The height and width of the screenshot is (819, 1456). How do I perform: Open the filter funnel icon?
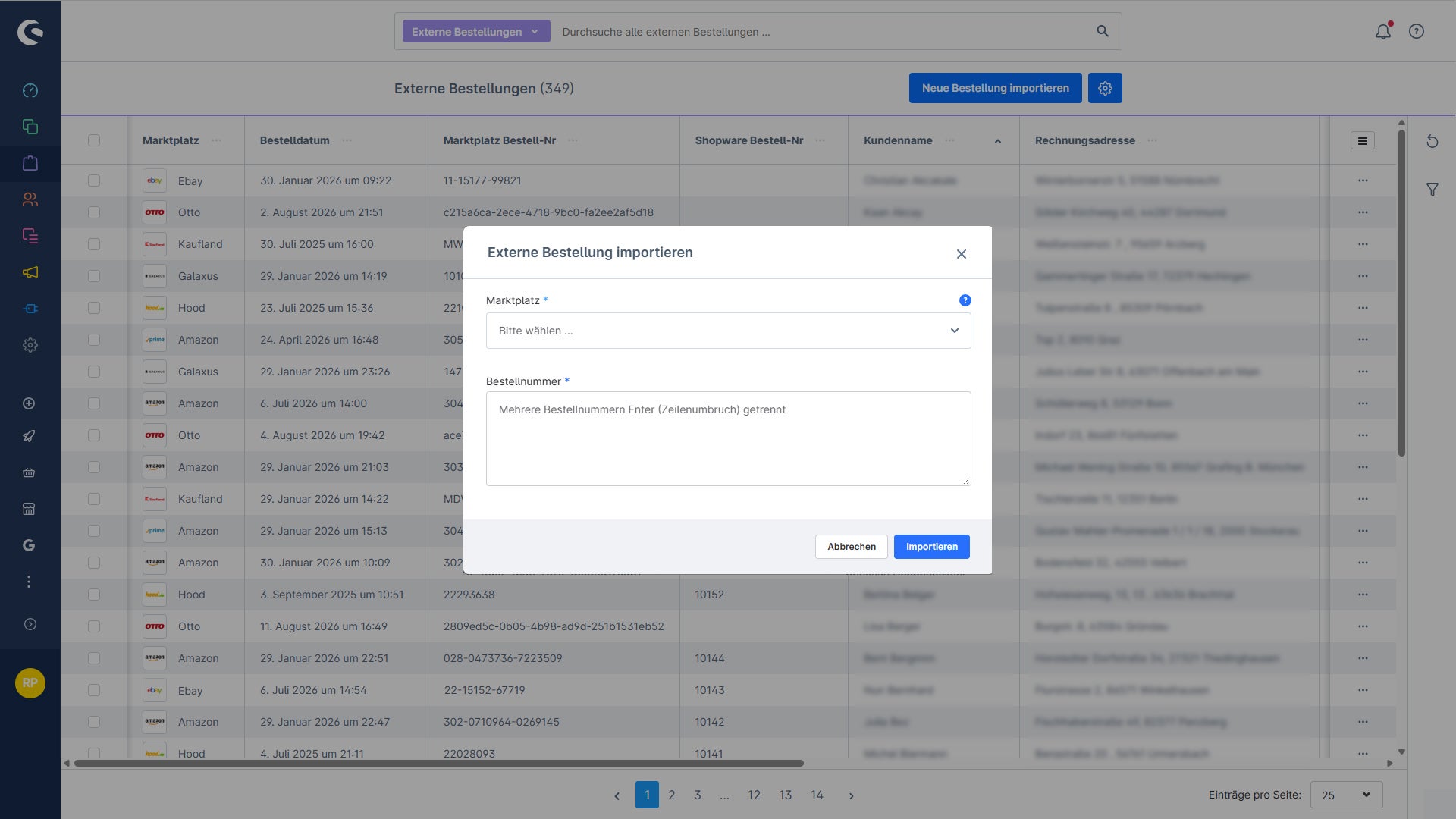[1432, 190]
